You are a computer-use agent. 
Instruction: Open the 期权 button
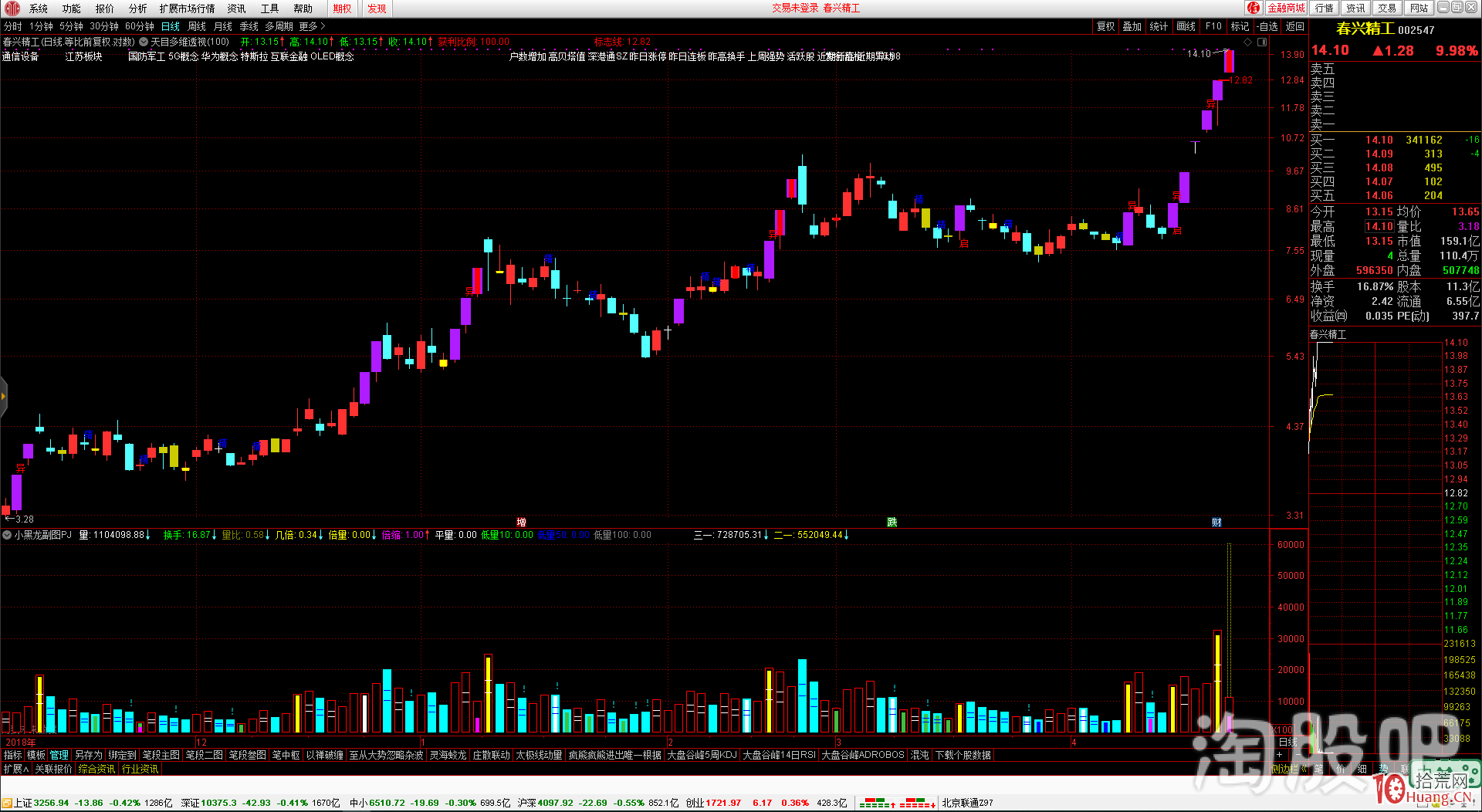tap(343, 8)
